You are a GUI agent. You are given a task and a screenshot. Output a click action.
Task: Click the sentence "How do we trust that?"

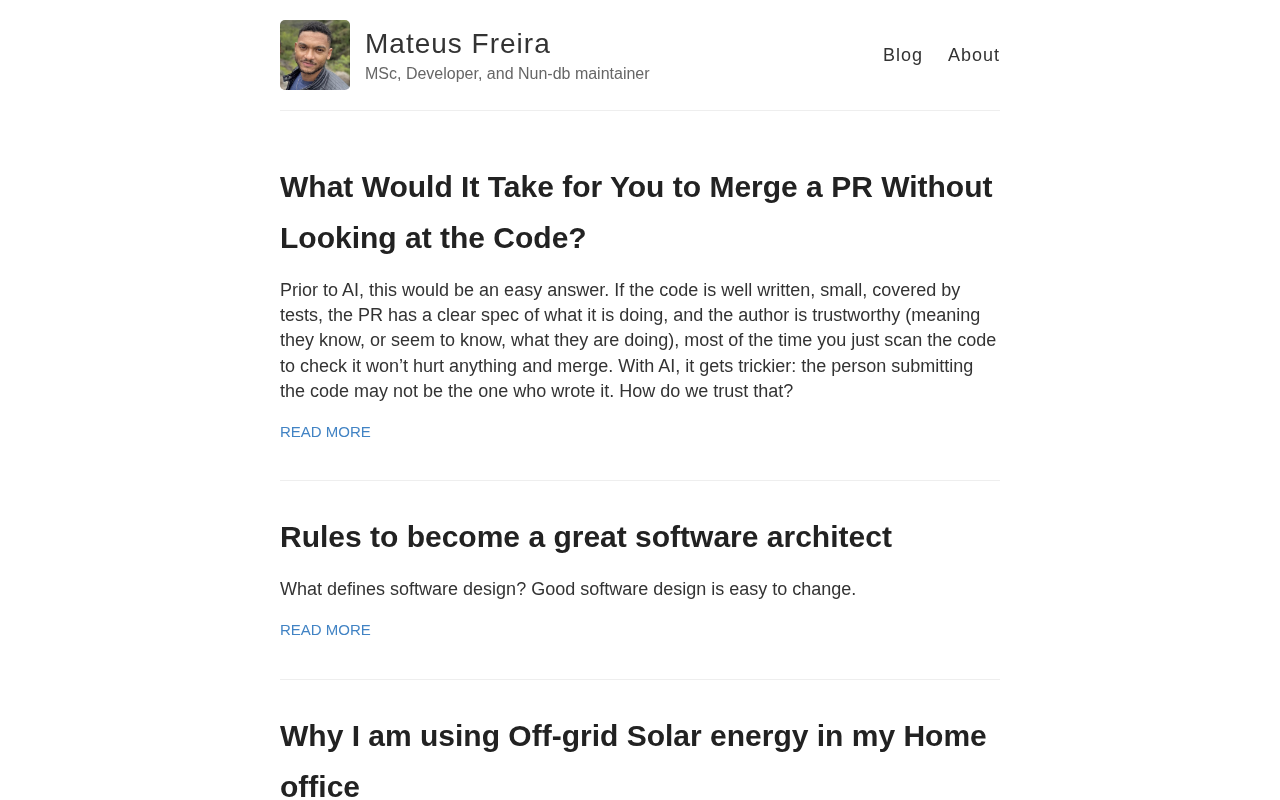(705, 391)
